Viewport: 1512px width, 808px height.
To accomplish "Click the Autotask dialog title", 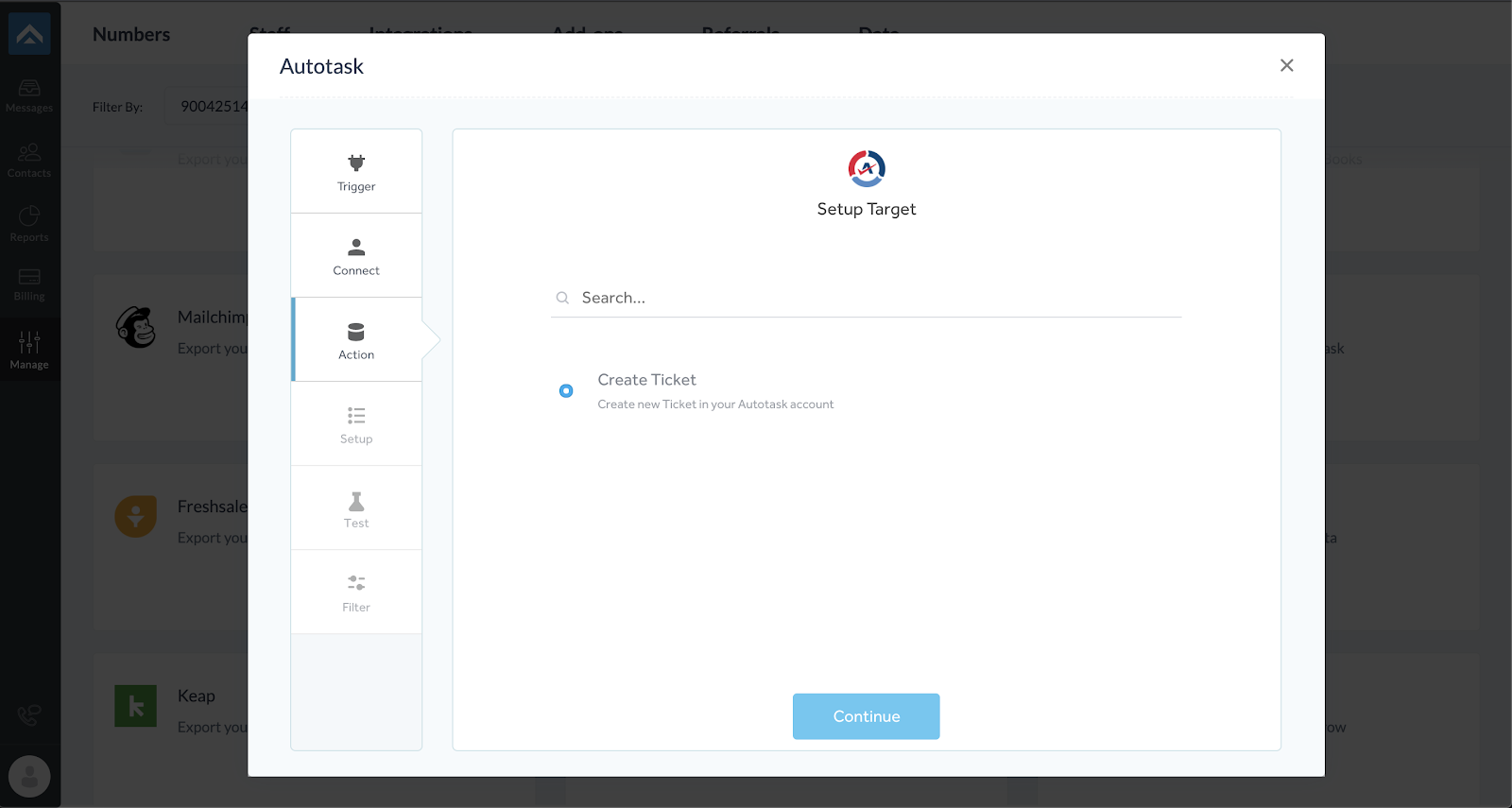I will (321, 66).
